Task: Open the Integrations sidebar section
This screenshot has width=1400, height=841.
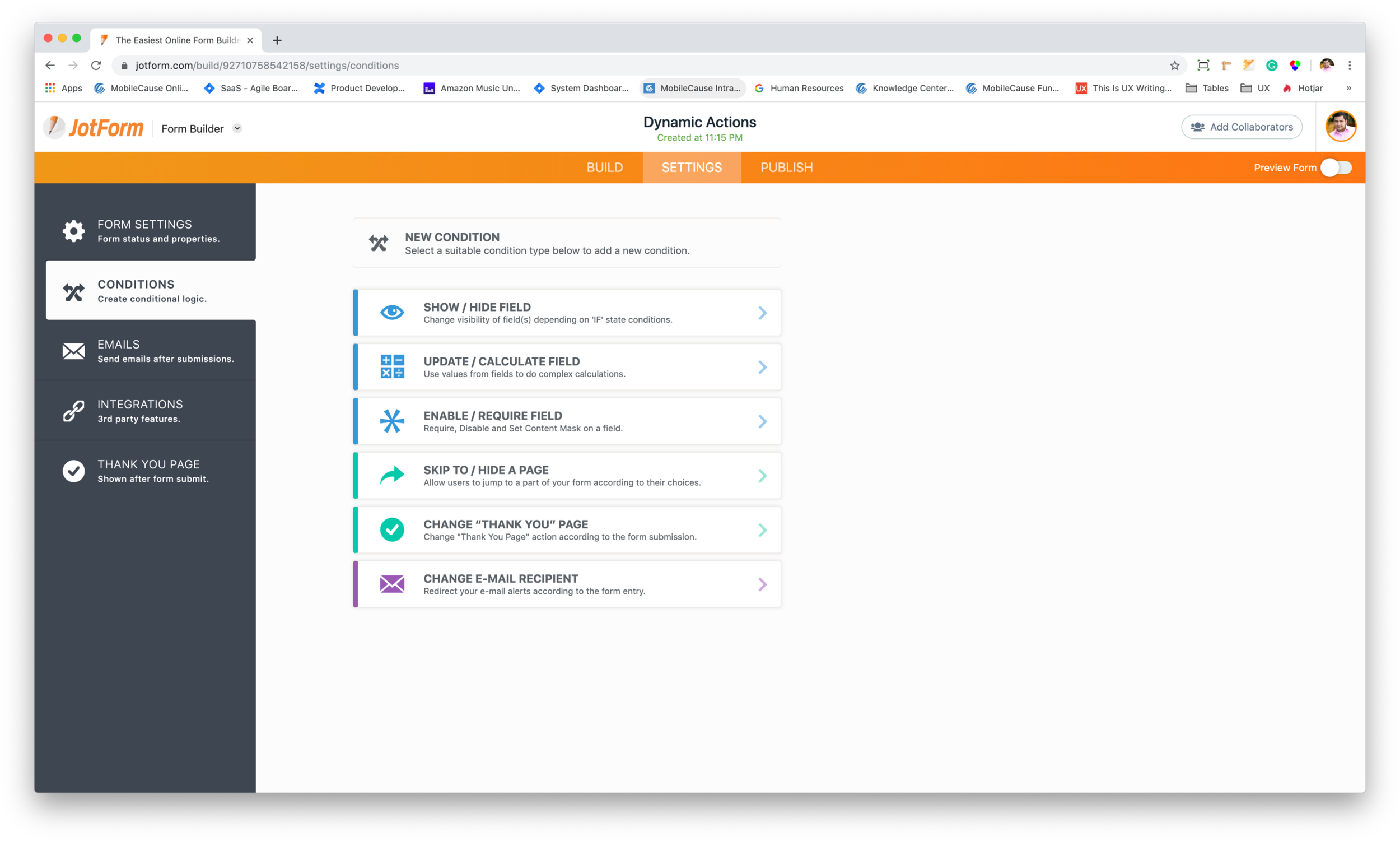Action: click(x=145, y=411)
